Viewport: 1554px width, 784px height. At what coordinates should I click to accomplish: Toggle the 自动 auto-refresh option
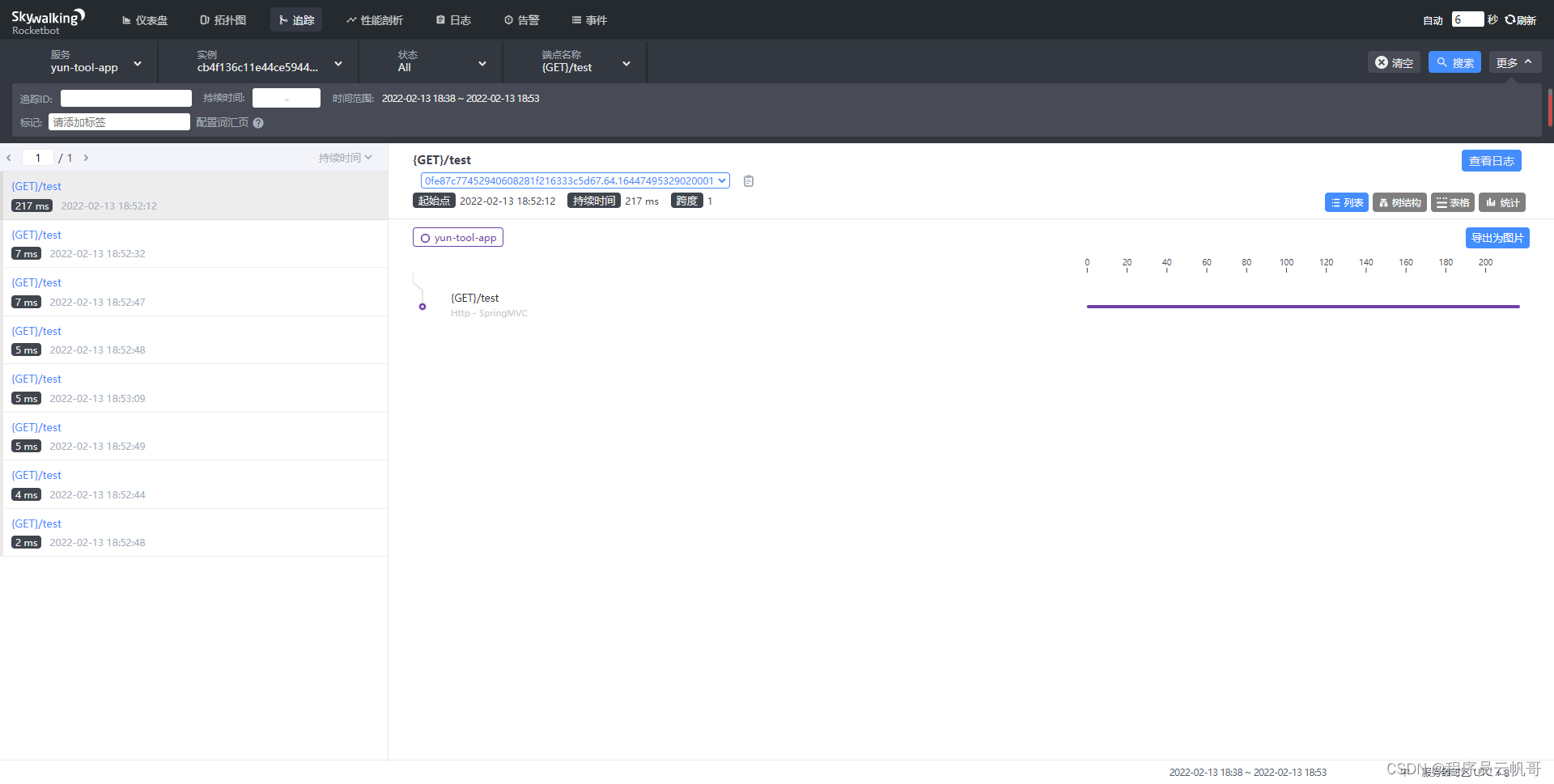point(1433,20)
